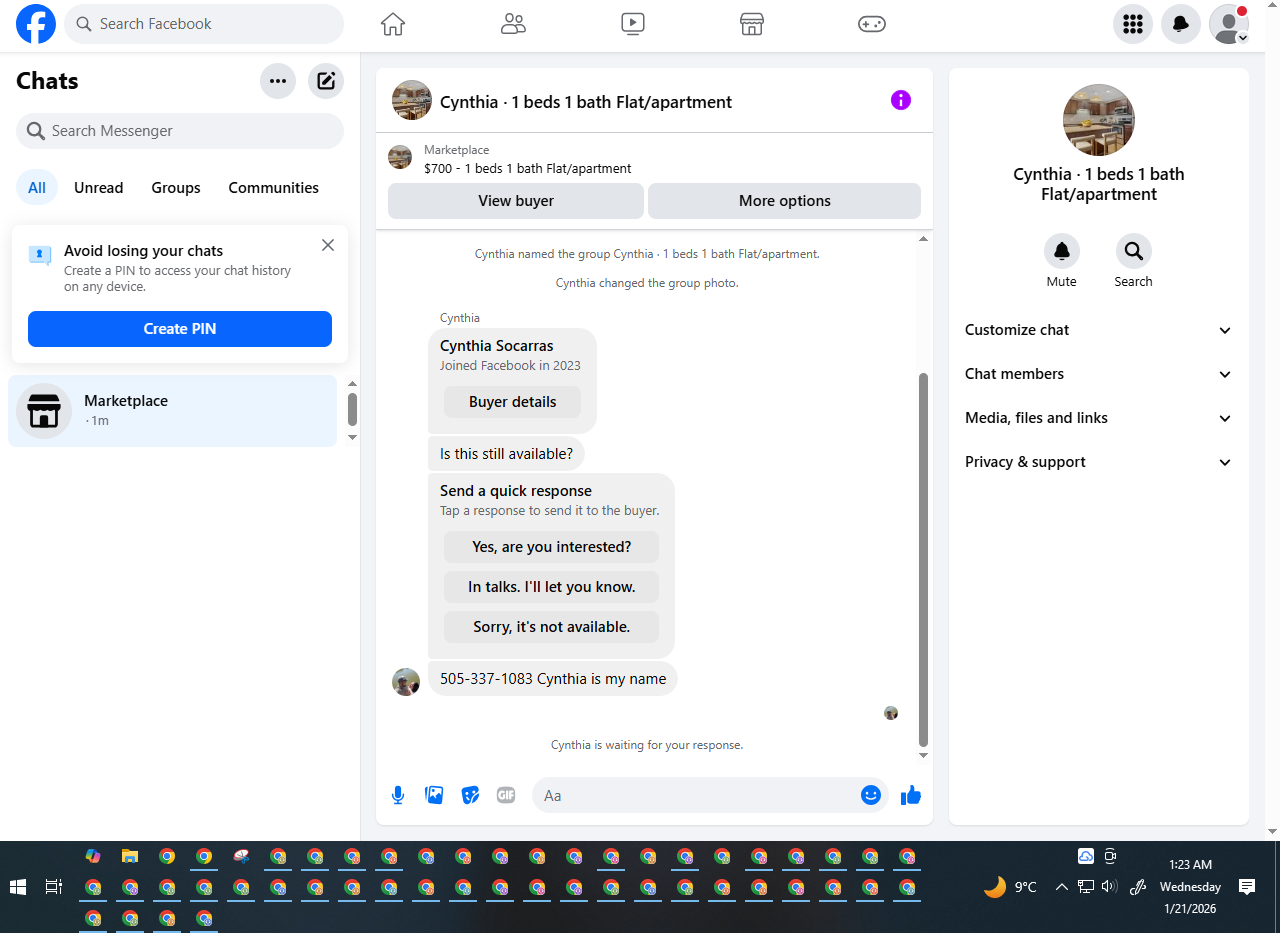Mute the conversation with the bell icon
The height and width of the screenshot is (933, 1280).
pos(1062,251)
